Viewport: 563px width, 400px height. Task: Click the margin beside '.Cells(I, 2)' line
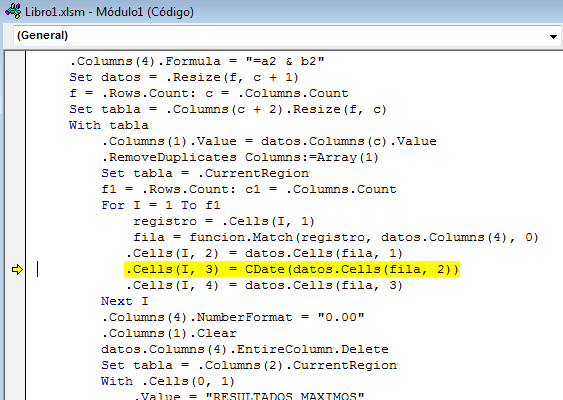15,254
